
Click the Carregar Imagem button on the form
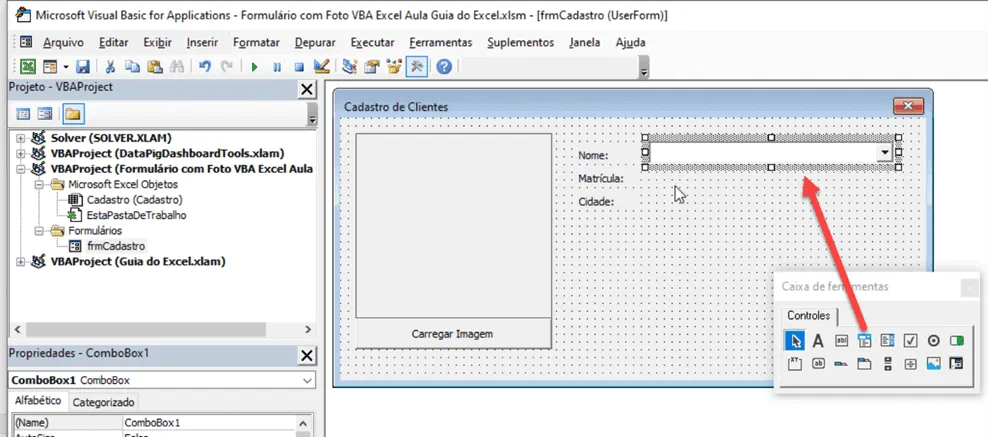tap(454, 334)
